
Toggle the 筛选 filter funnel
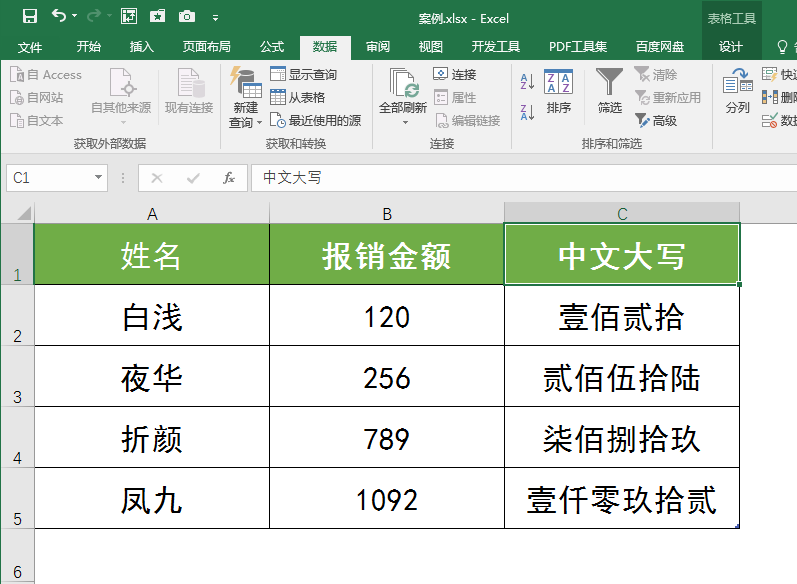click(609, 90)
